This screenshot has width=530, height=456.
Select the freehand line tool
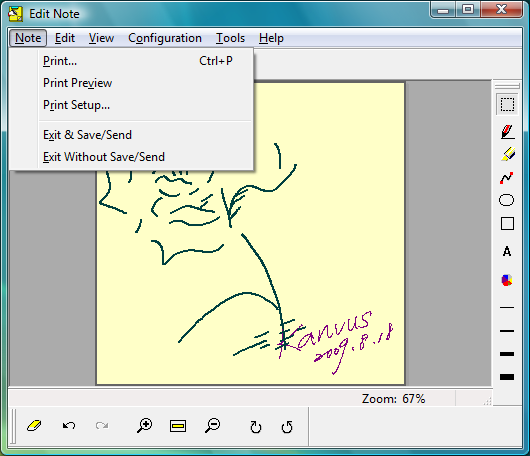pos(507,178)
